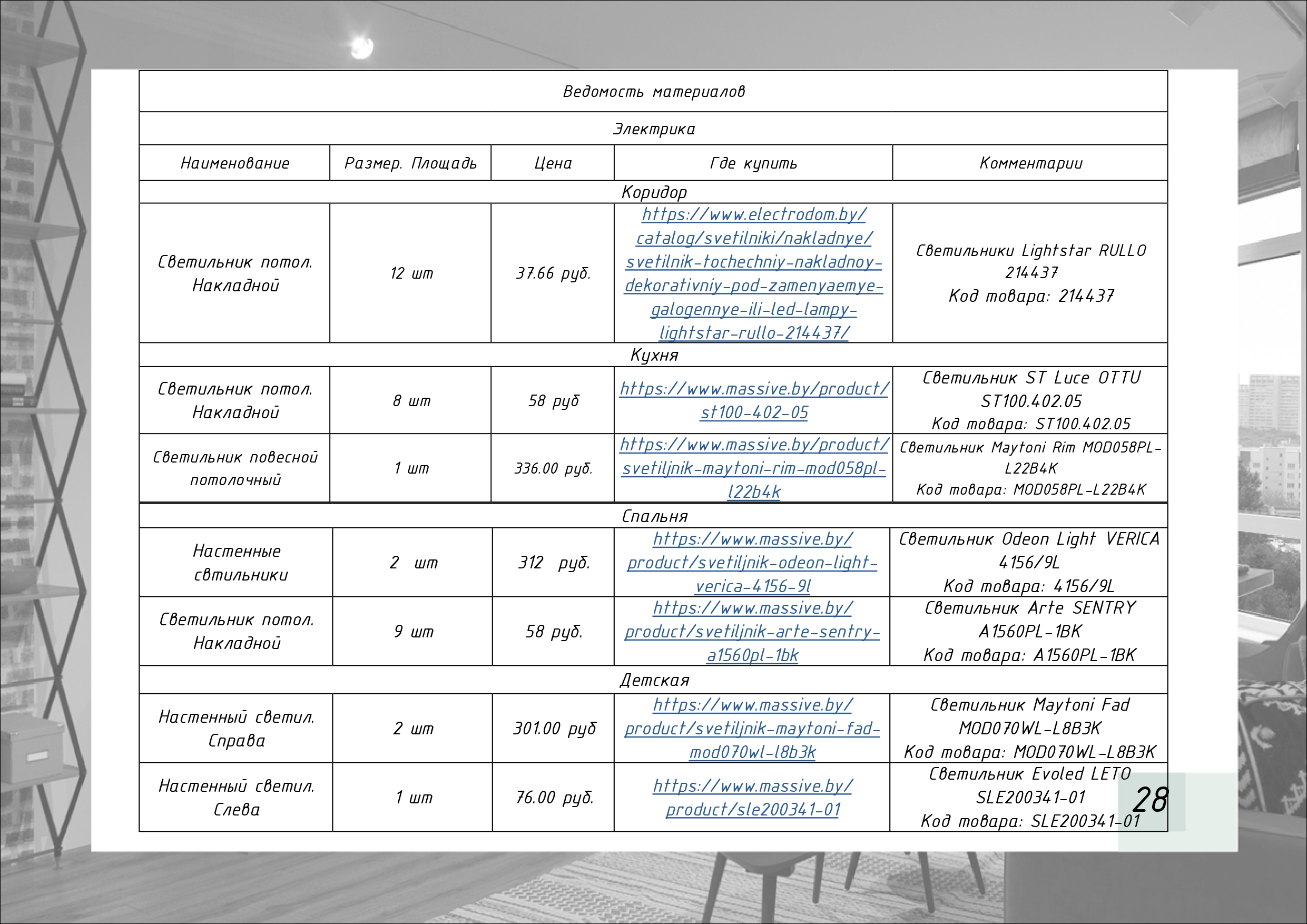
Task: Open the massive.by st100-402-05 link
Action: coord(753,389)
